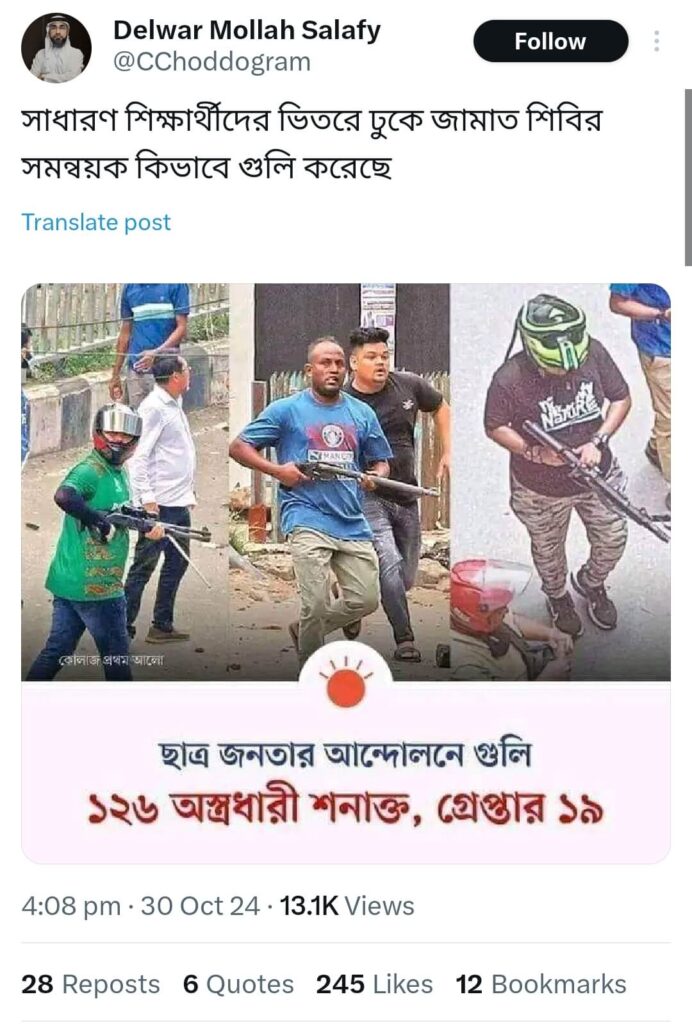Screen dimensions: 692x1024
Task: Click the vertical scrollbar on the right edge
Action: 687,176
